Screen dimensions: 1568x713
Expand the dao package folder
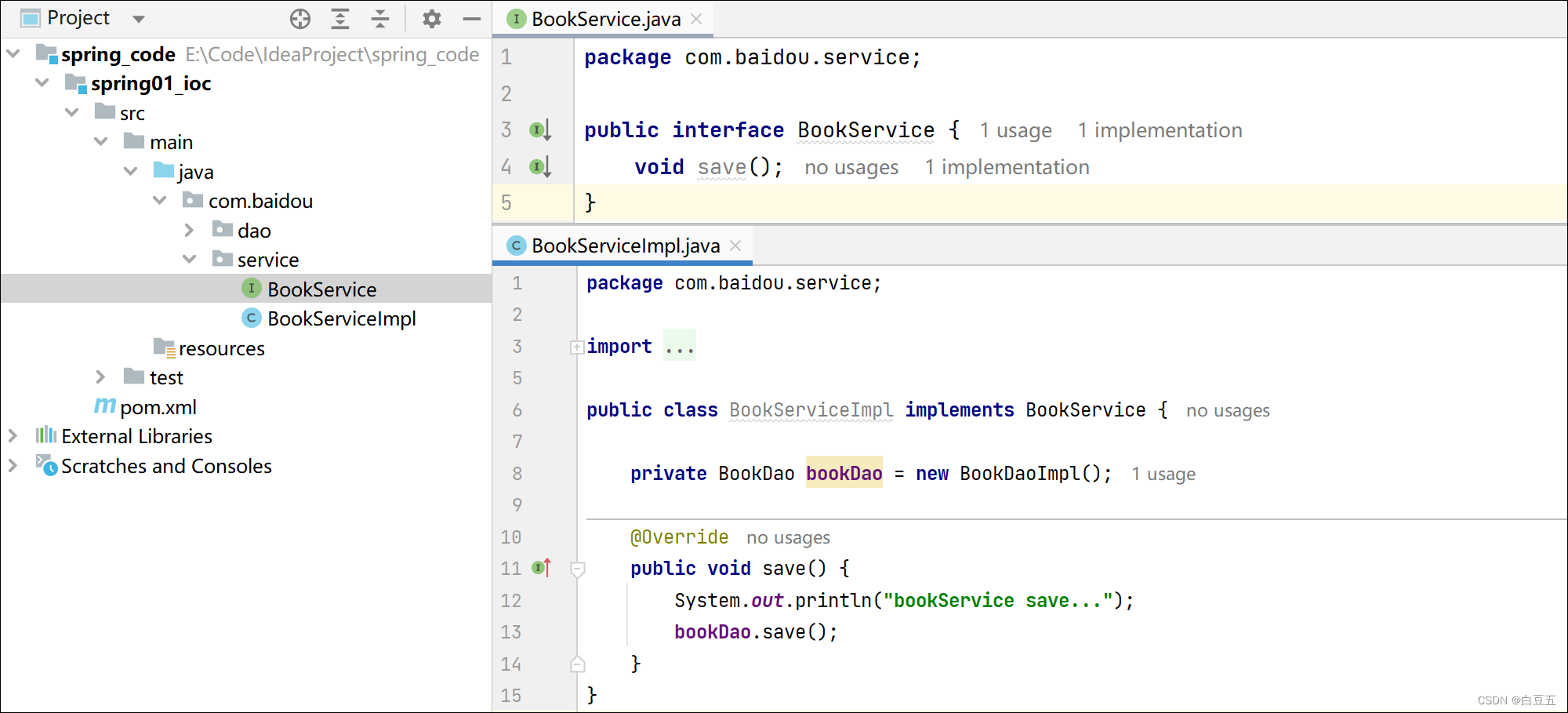coord(189,231)
